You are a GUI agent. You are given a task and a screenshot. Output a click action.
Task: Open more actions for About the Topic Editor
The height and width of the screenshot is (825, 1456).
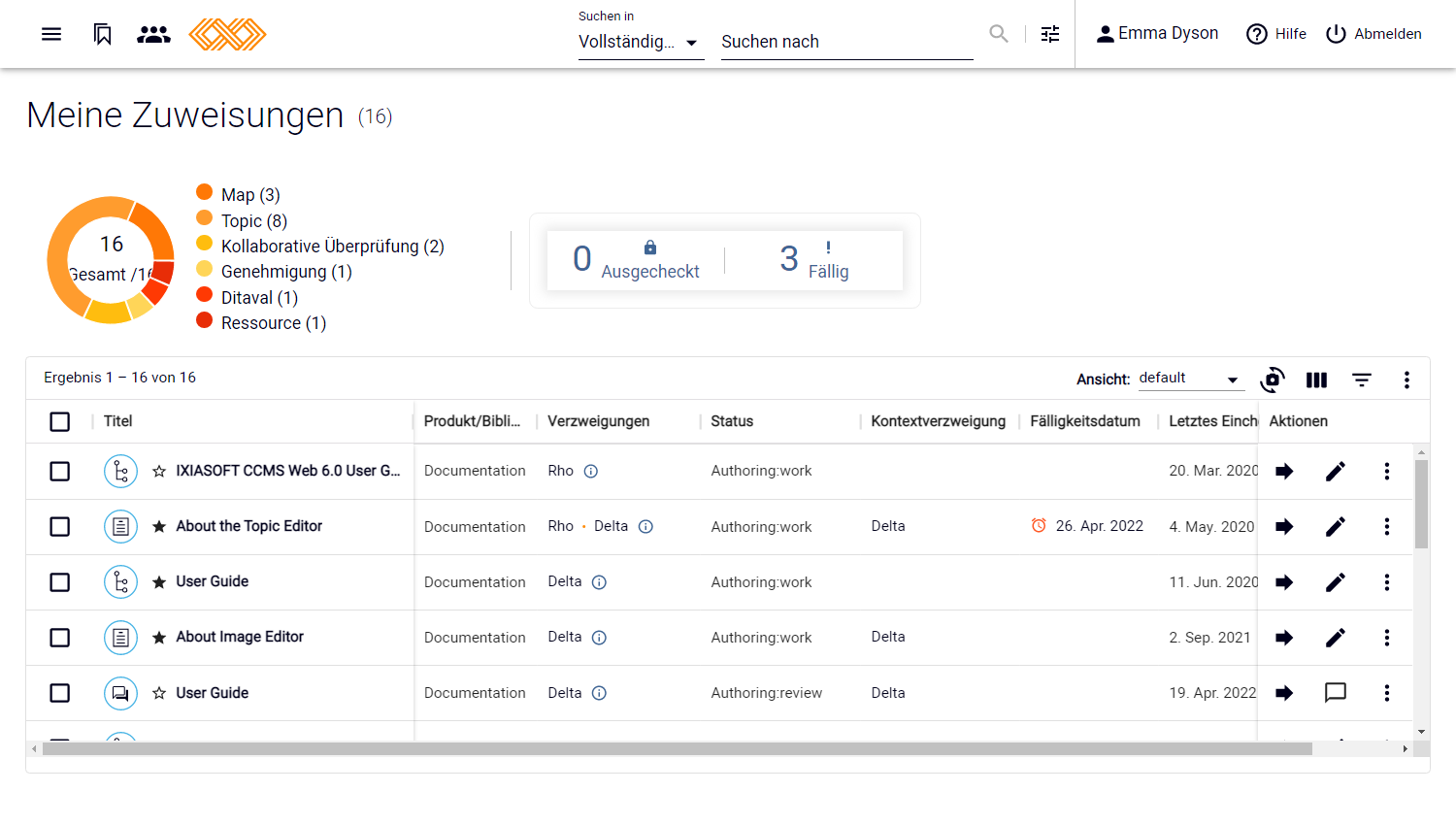point(1387,526)
